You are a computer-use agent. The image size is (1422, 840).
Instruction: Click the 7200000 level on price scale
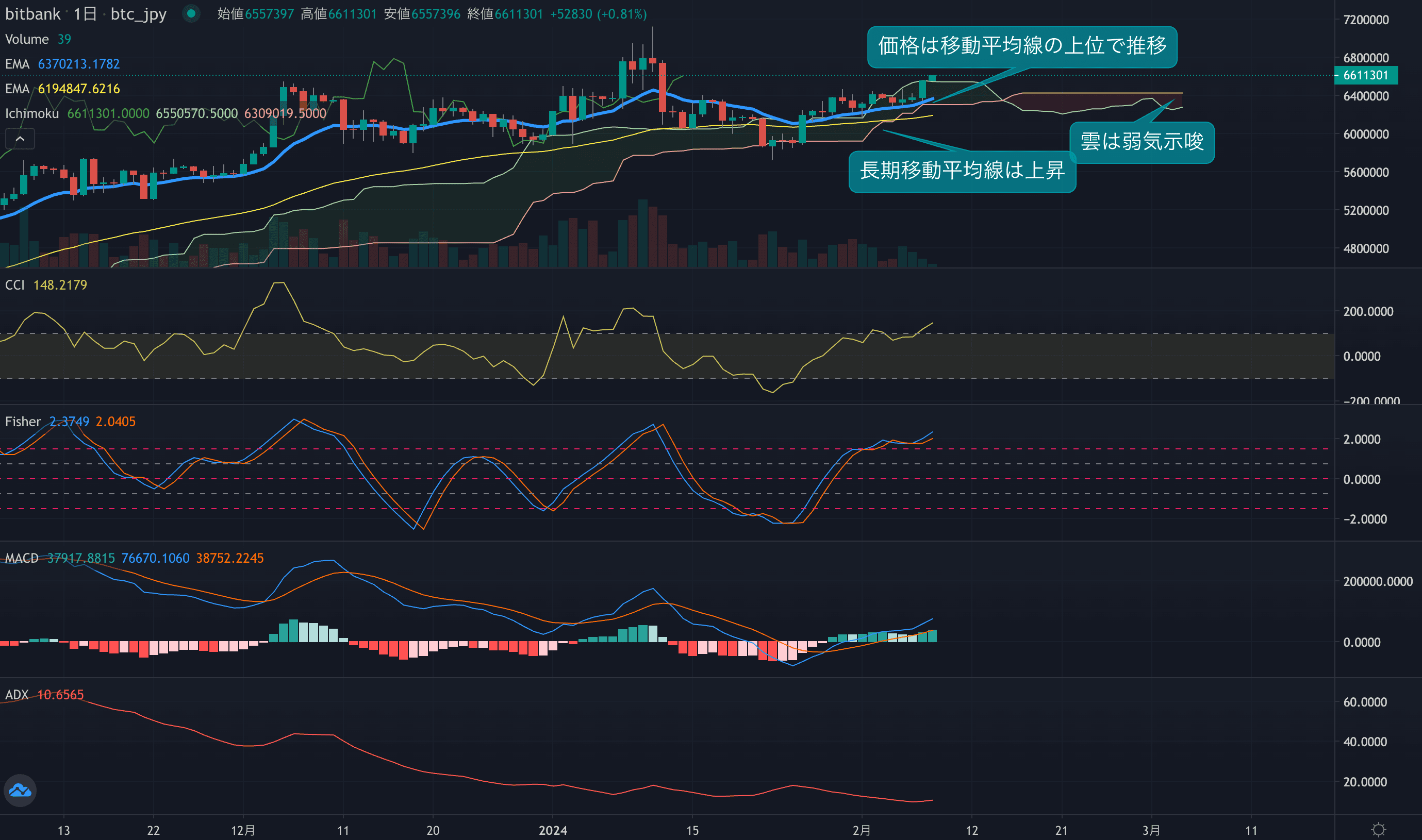[x=1365, y=20]
